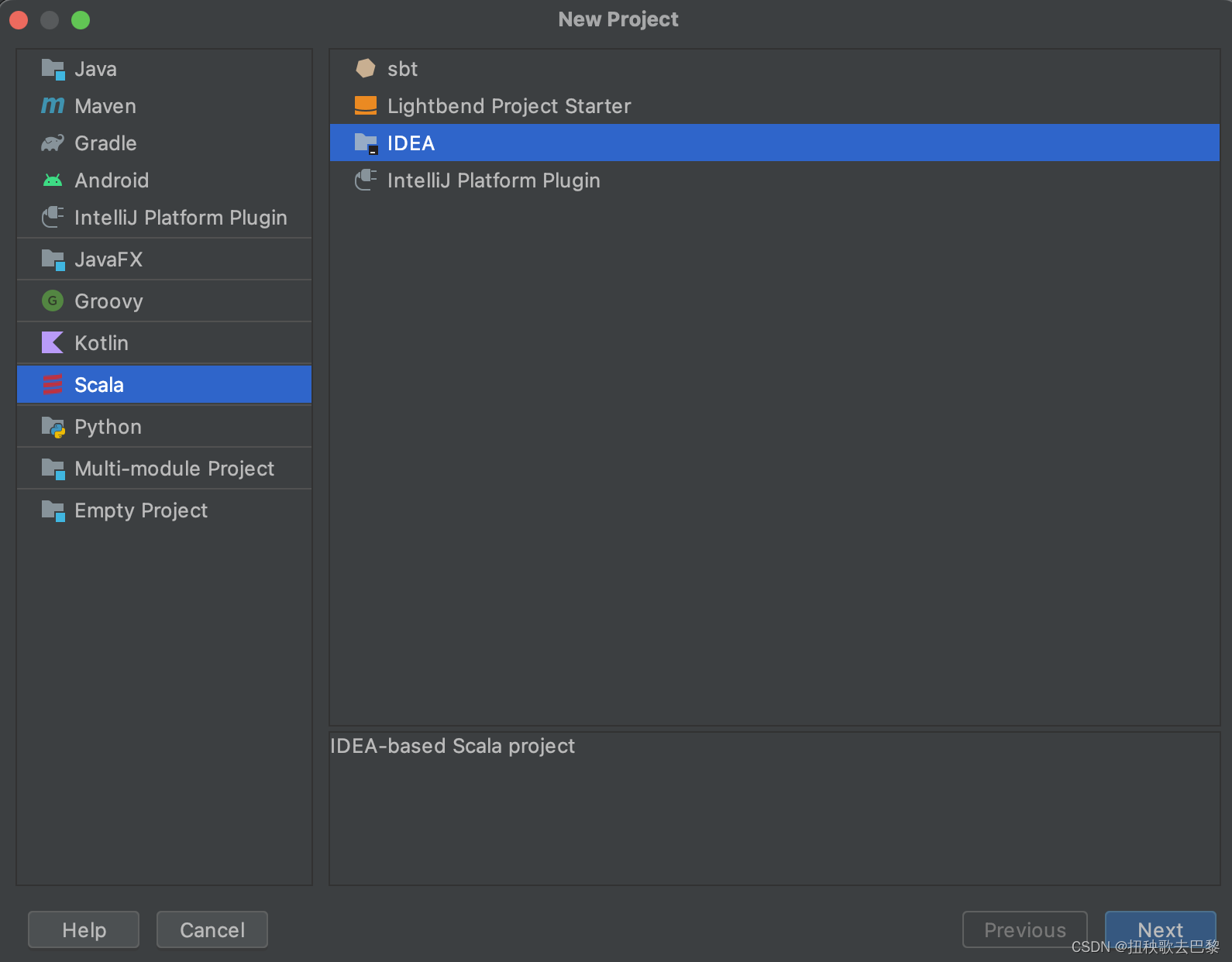Click the IDEA folder icon in right list
Screen dimensions: 1232x962
pos(366,143)
